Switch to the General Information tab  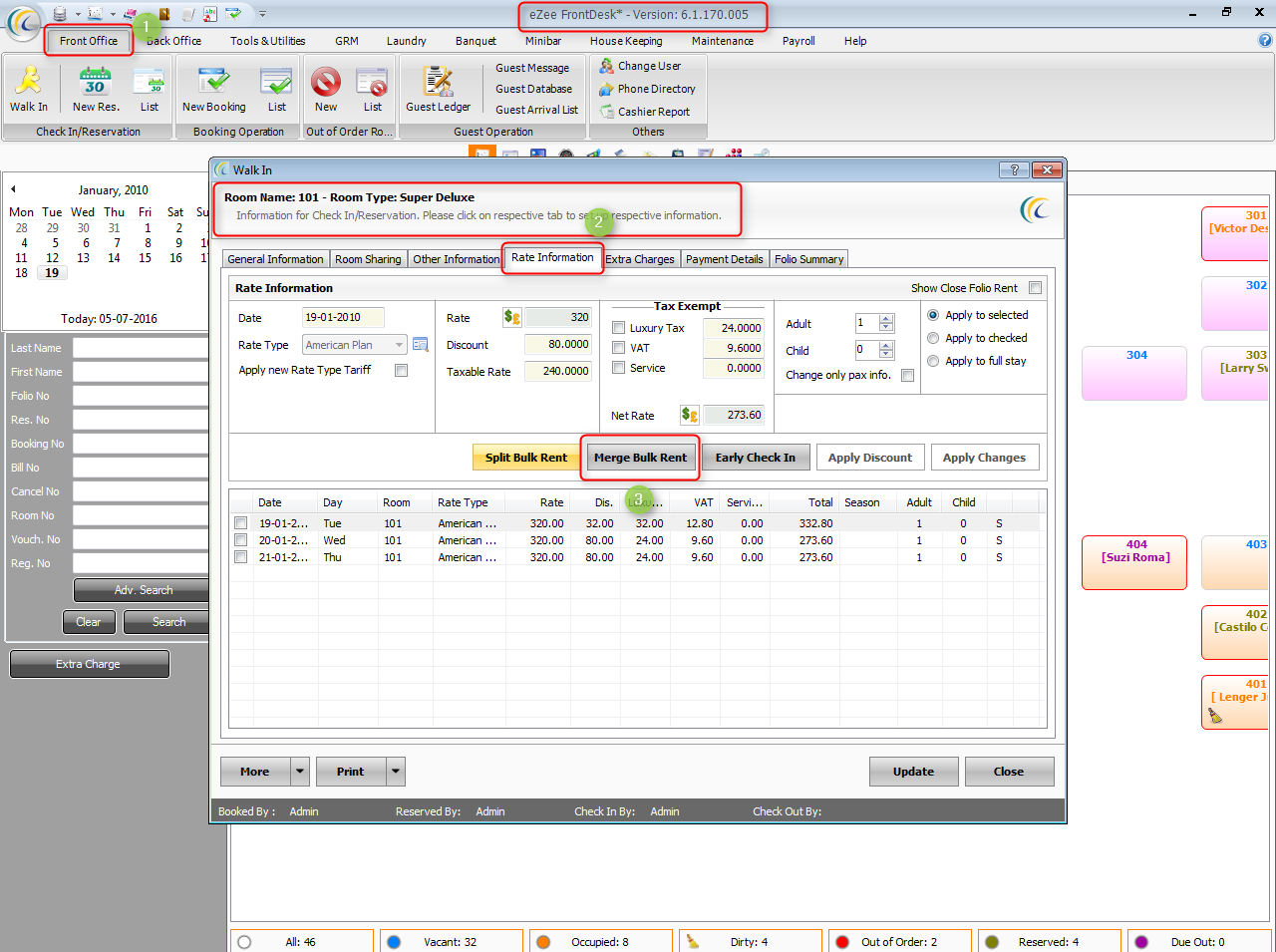275,259
